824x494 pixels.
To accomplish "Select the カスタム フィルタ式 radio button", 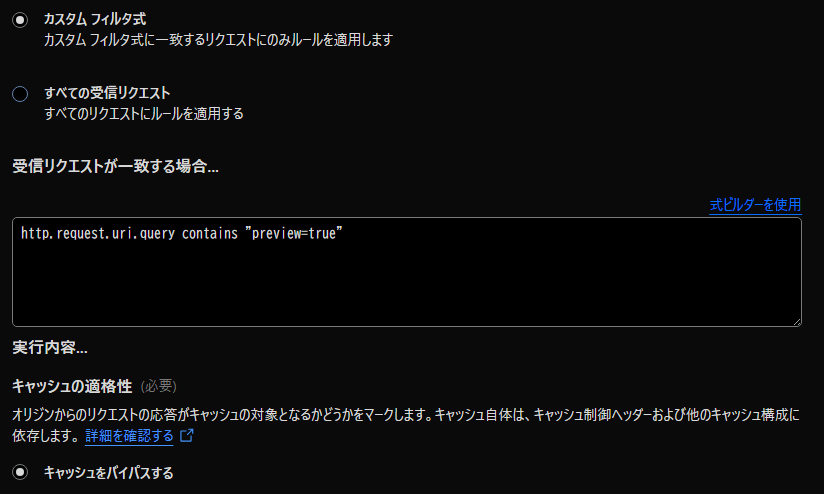I will [20, 20].
